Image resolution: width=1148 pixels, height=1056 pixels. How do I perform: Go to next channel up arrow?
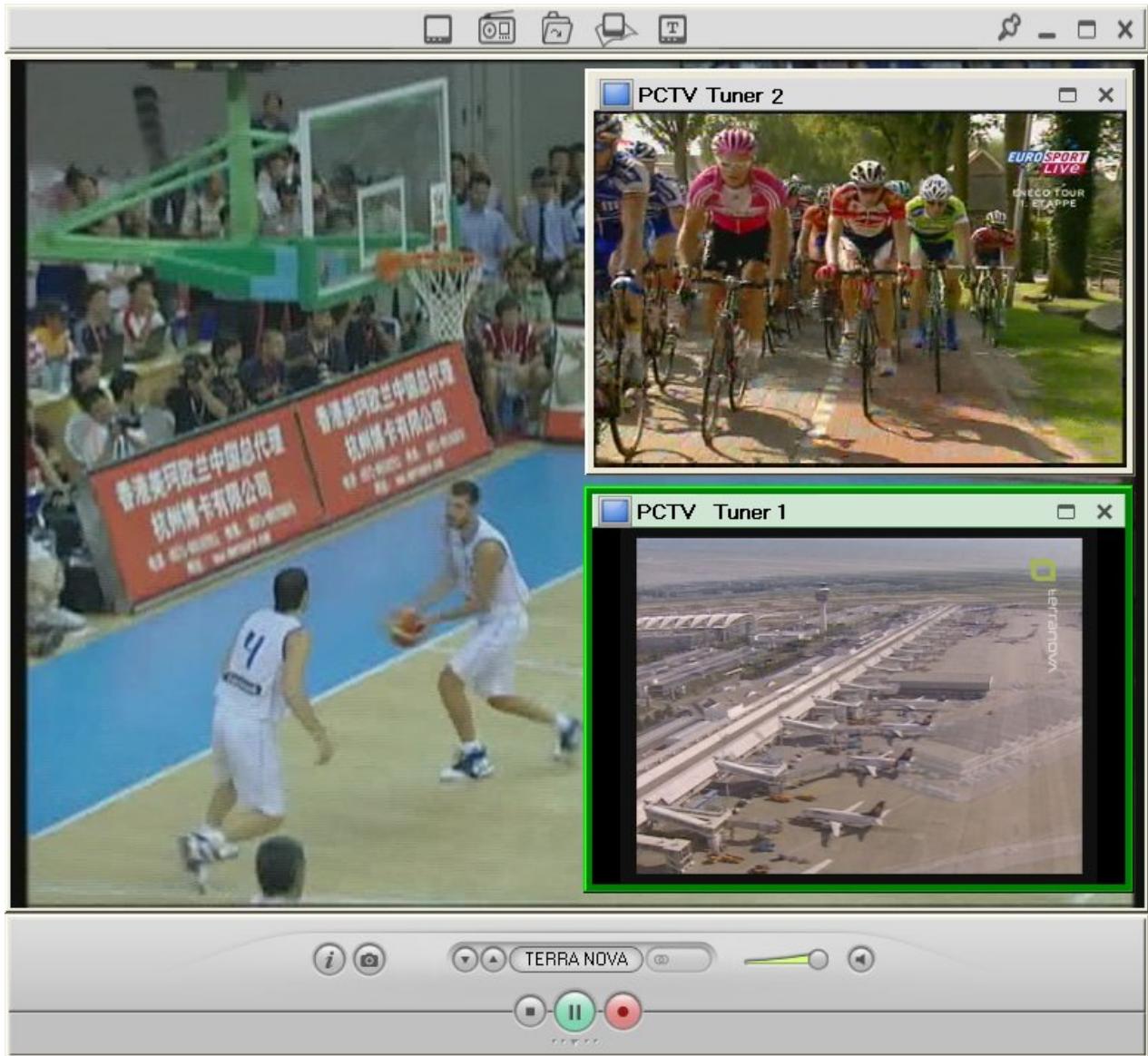pyautogui.click(x=492, y=959)
